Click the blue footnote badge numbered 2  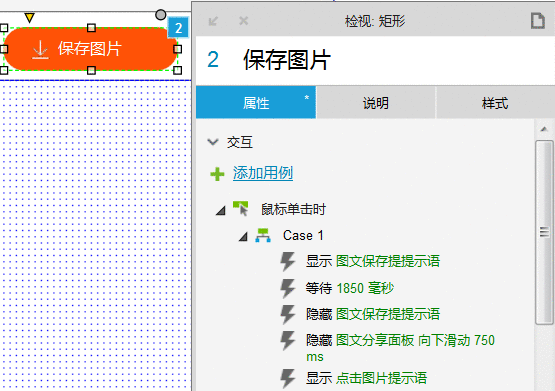pyautogui.click(x=178, y=28)
